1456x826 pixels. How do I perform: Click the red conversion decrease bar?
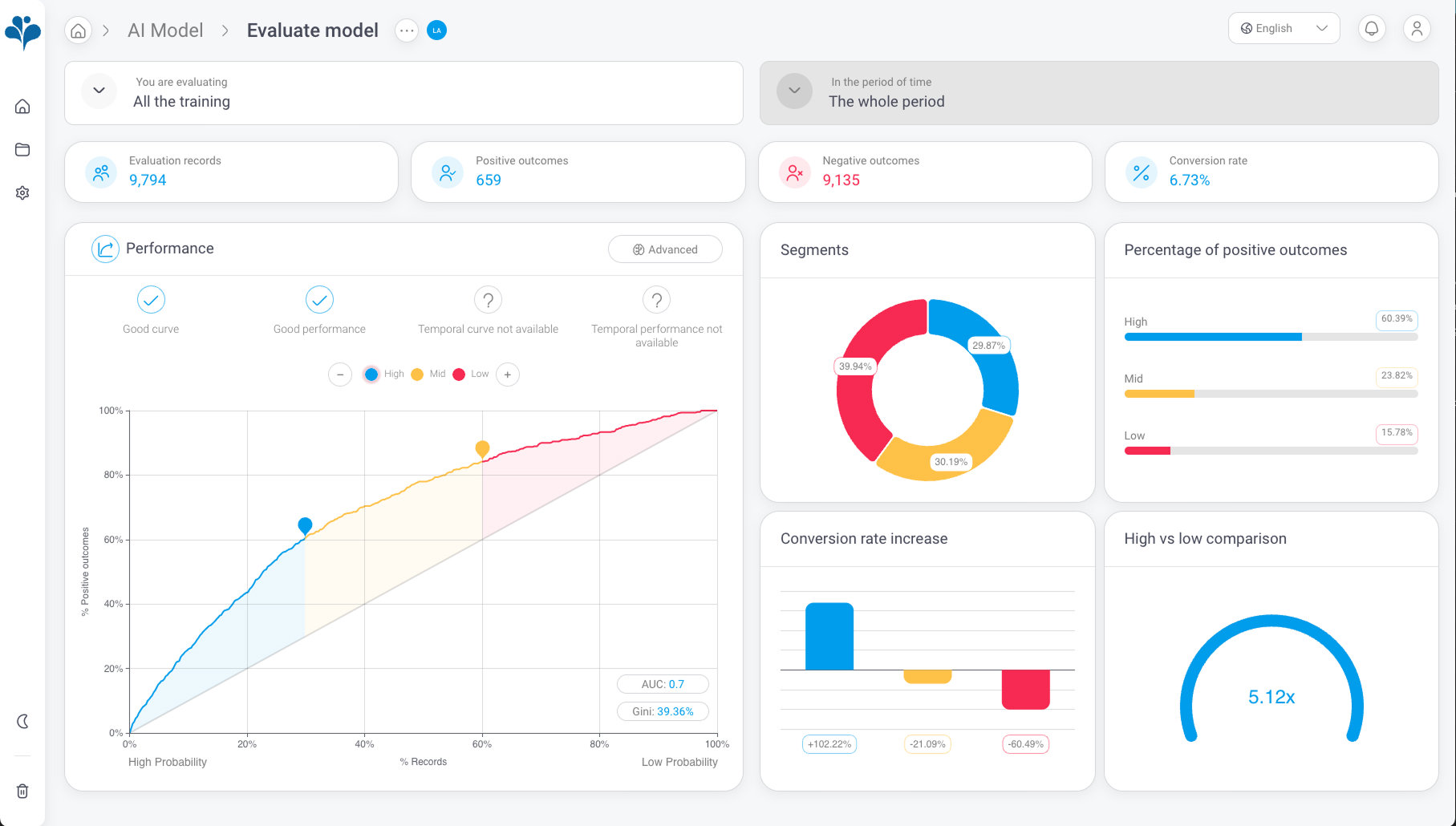(x=1026, y=689)
